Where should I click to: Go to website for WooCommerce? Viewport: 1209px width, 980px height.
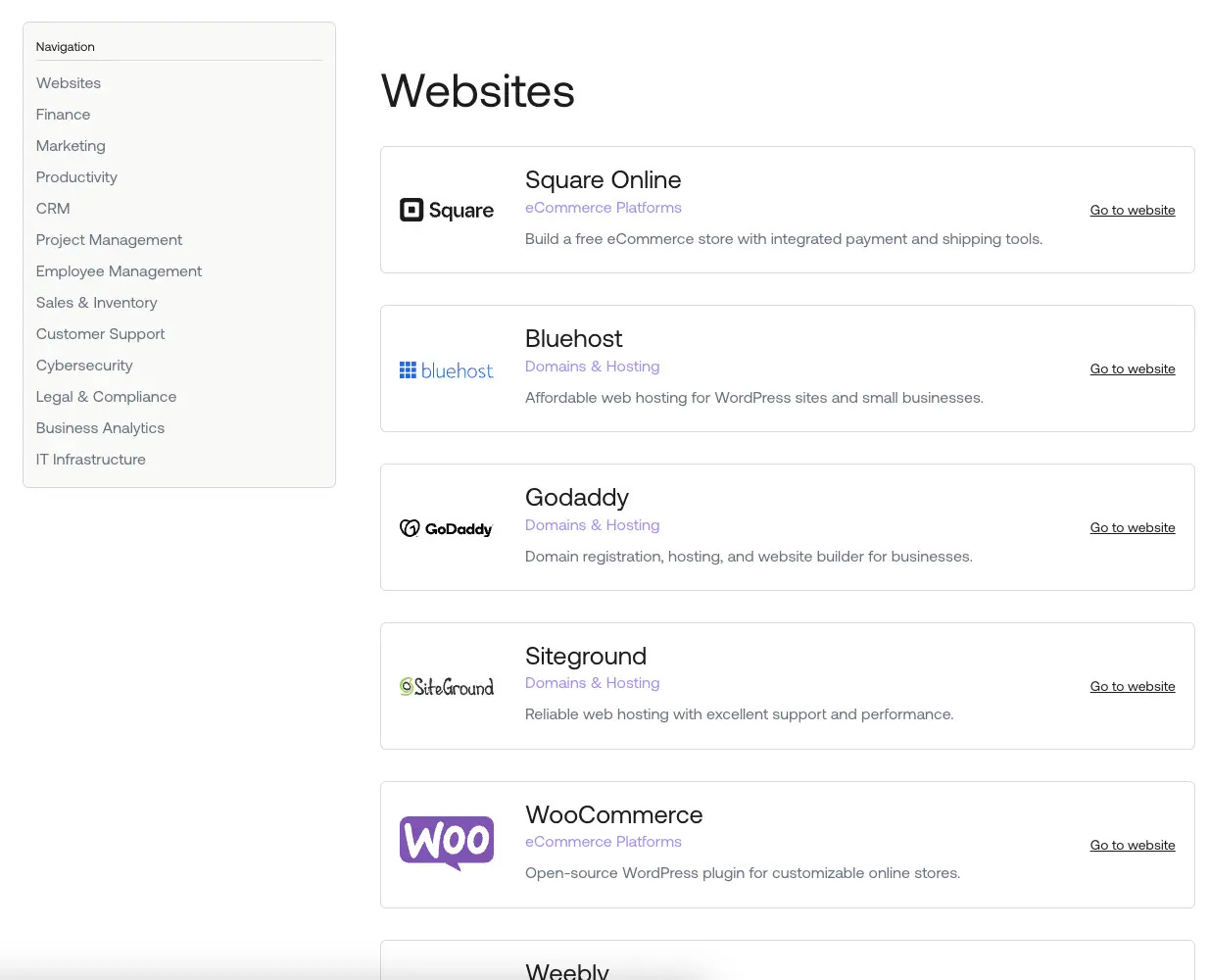click(1133, 845)
